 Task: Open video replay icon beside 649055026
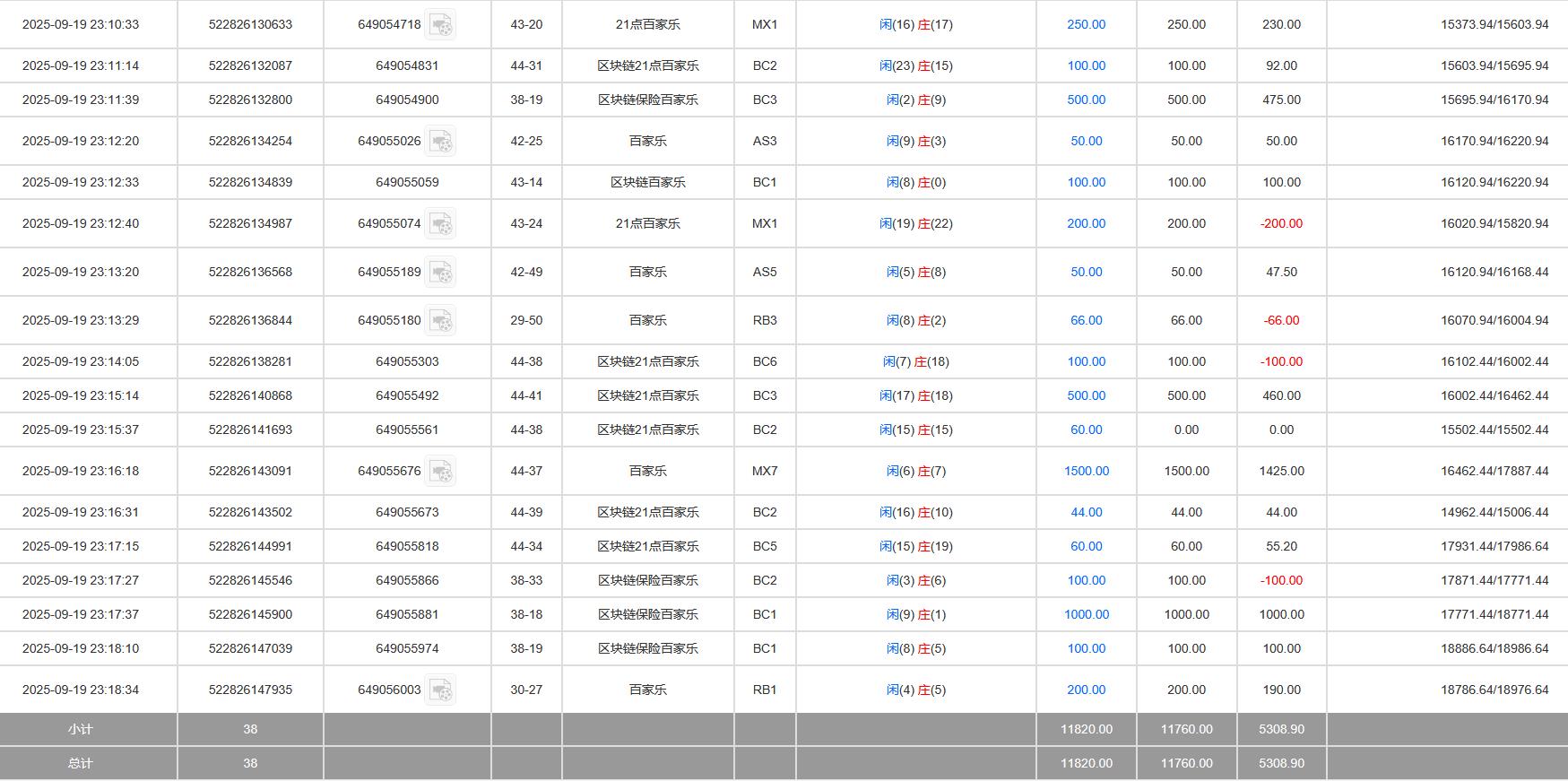(440, 141)
